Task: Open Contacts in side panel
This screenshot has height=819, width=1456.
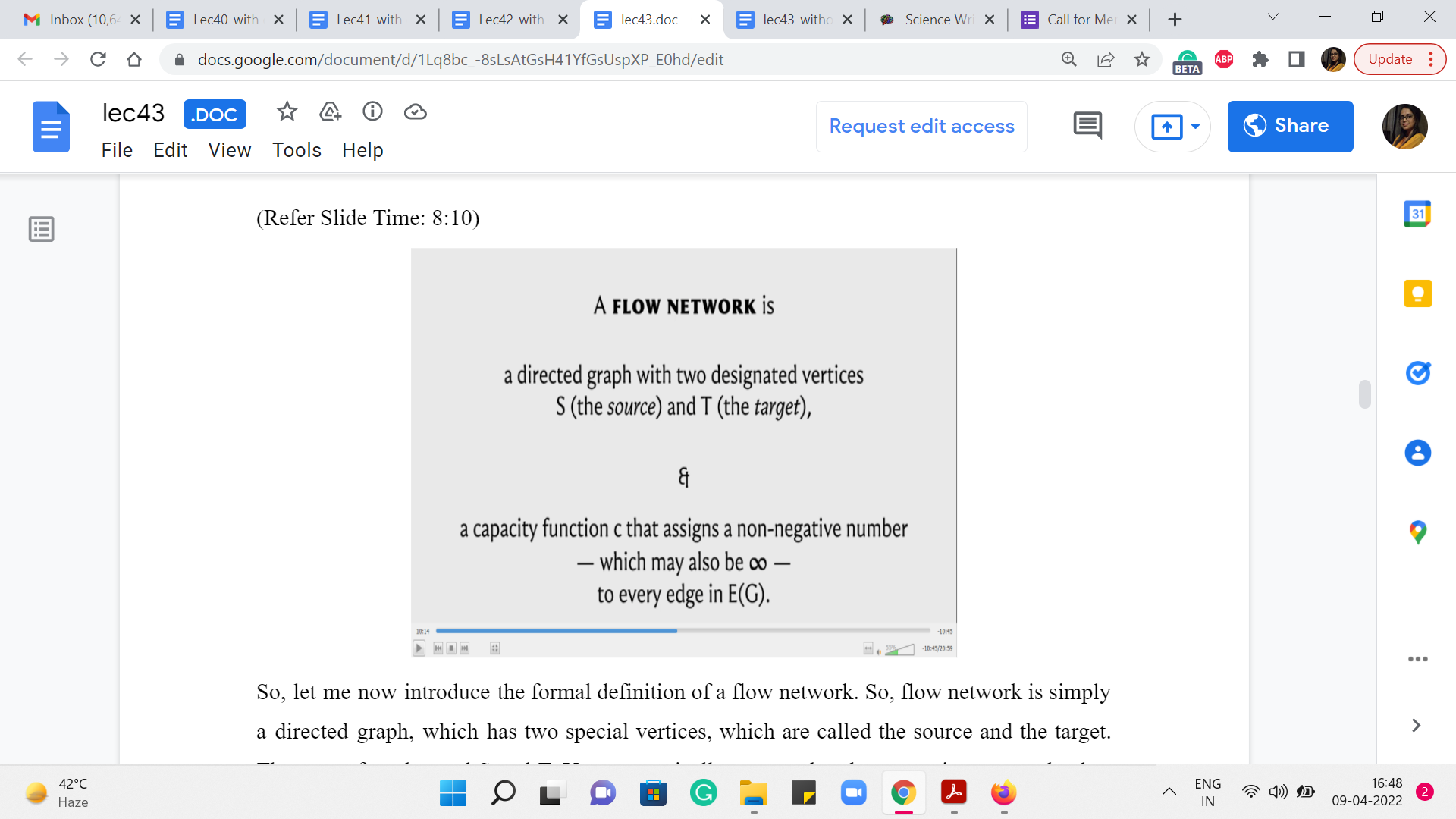Action: coord(1417,453)
